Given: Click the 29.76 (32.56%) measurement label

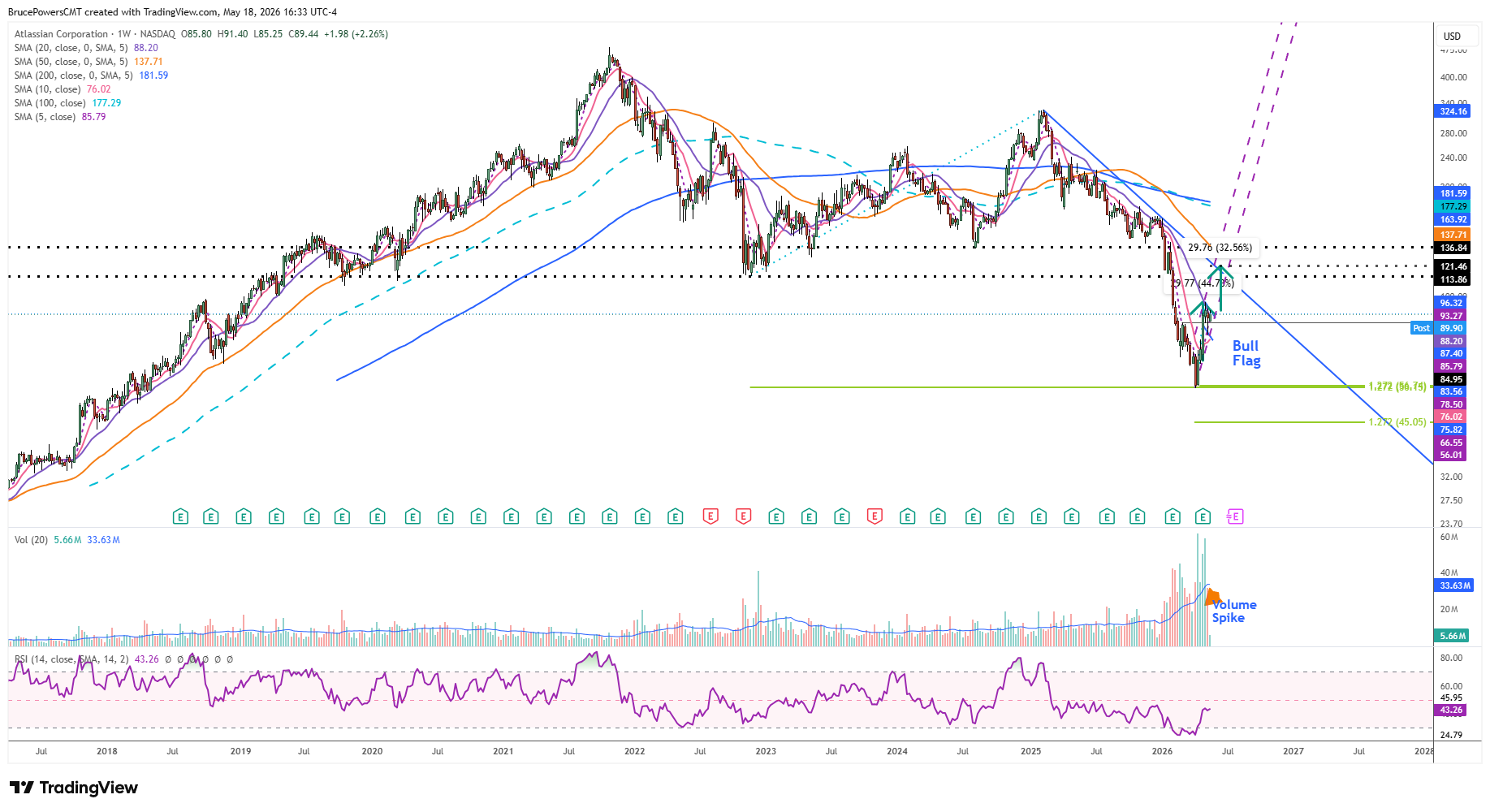Looking at the screenshot, I should [1220, 248].
